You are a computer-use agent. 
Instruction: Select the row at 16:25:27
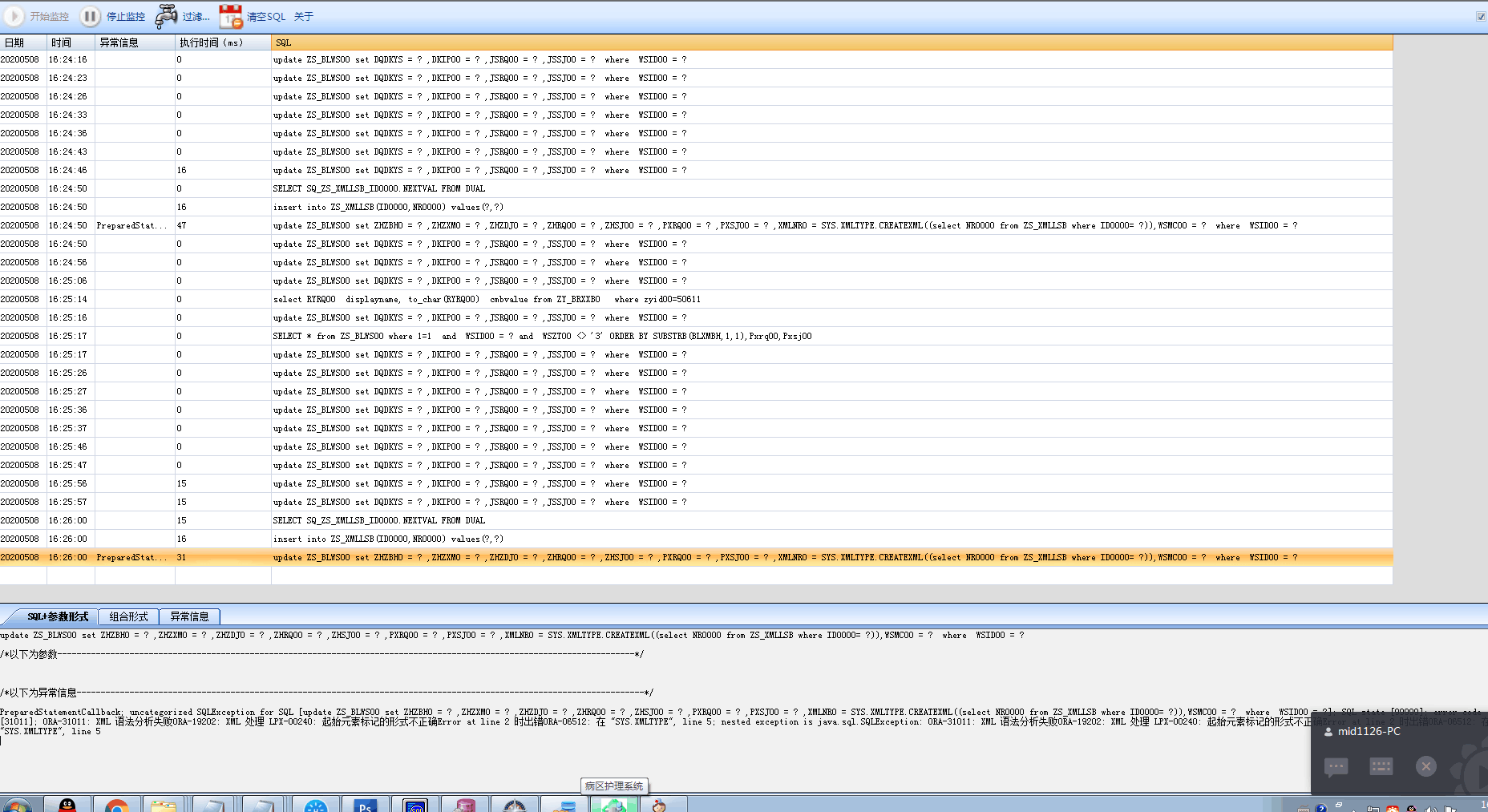(696, 391)
